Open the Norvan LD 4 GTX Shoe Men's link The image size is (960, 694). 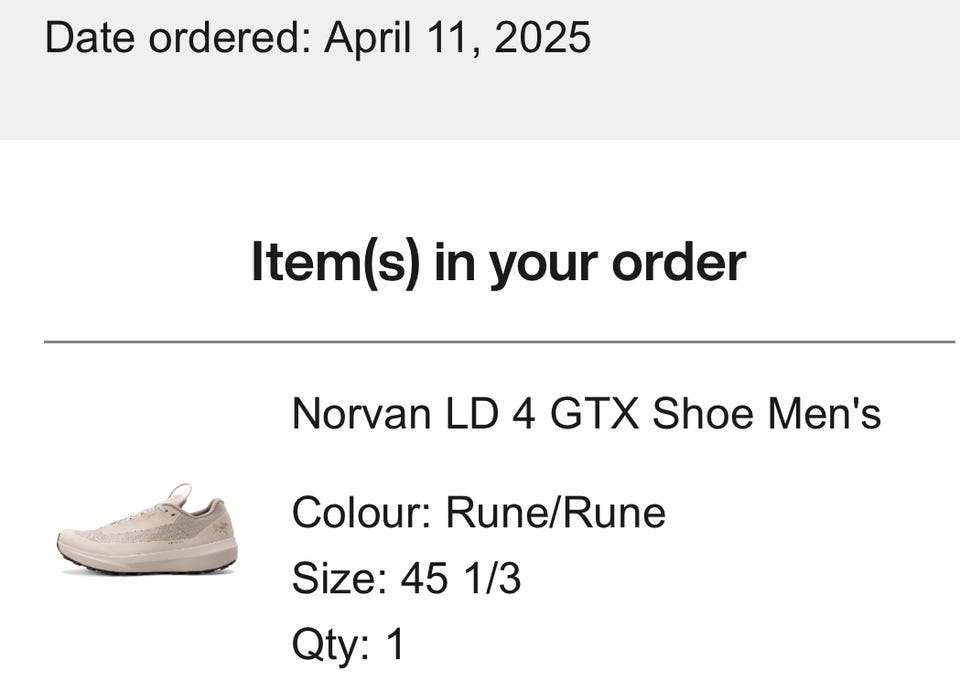point(586,413)
